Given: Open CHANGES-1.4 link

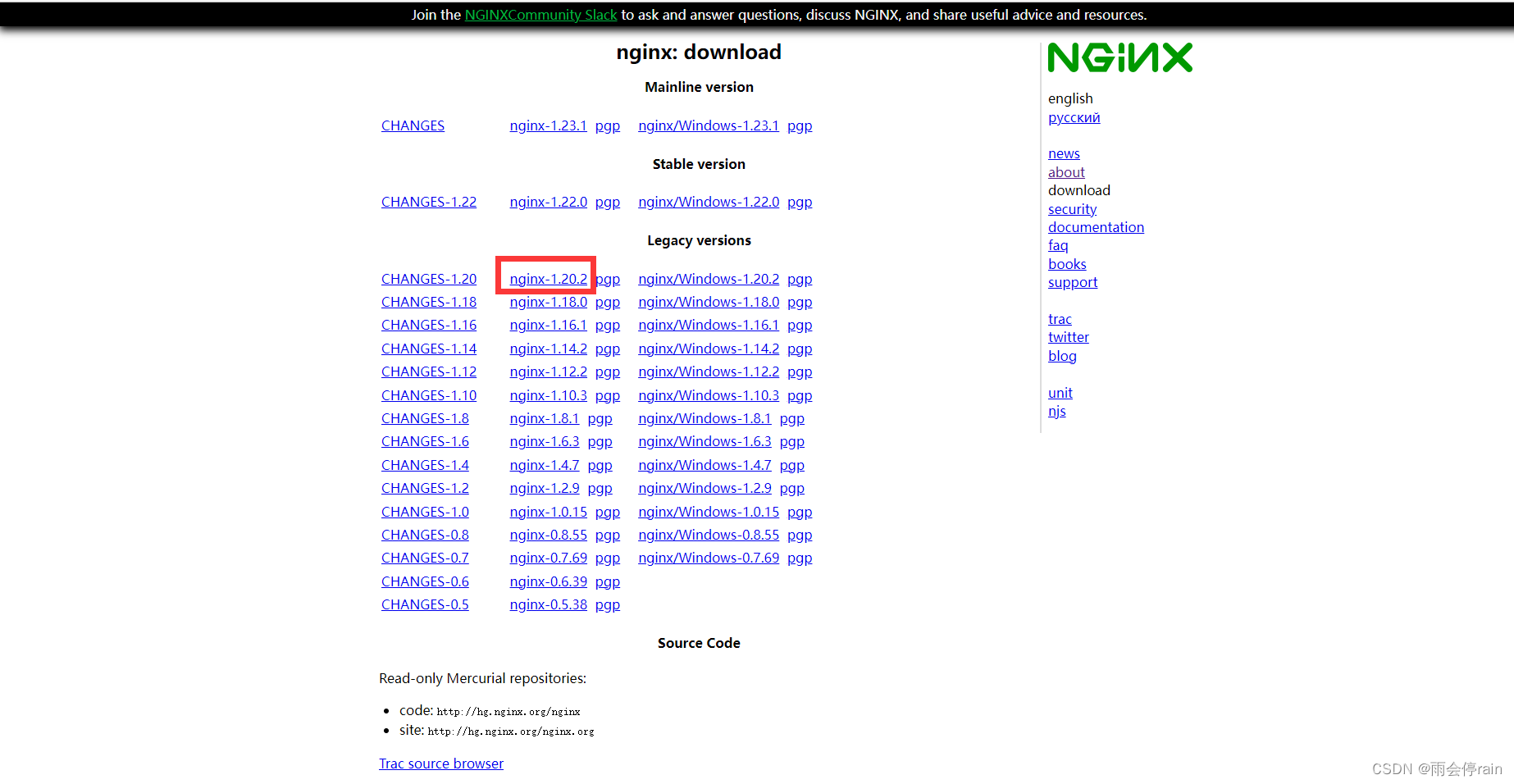Looking at the screenshot, I should click(425, 465).
